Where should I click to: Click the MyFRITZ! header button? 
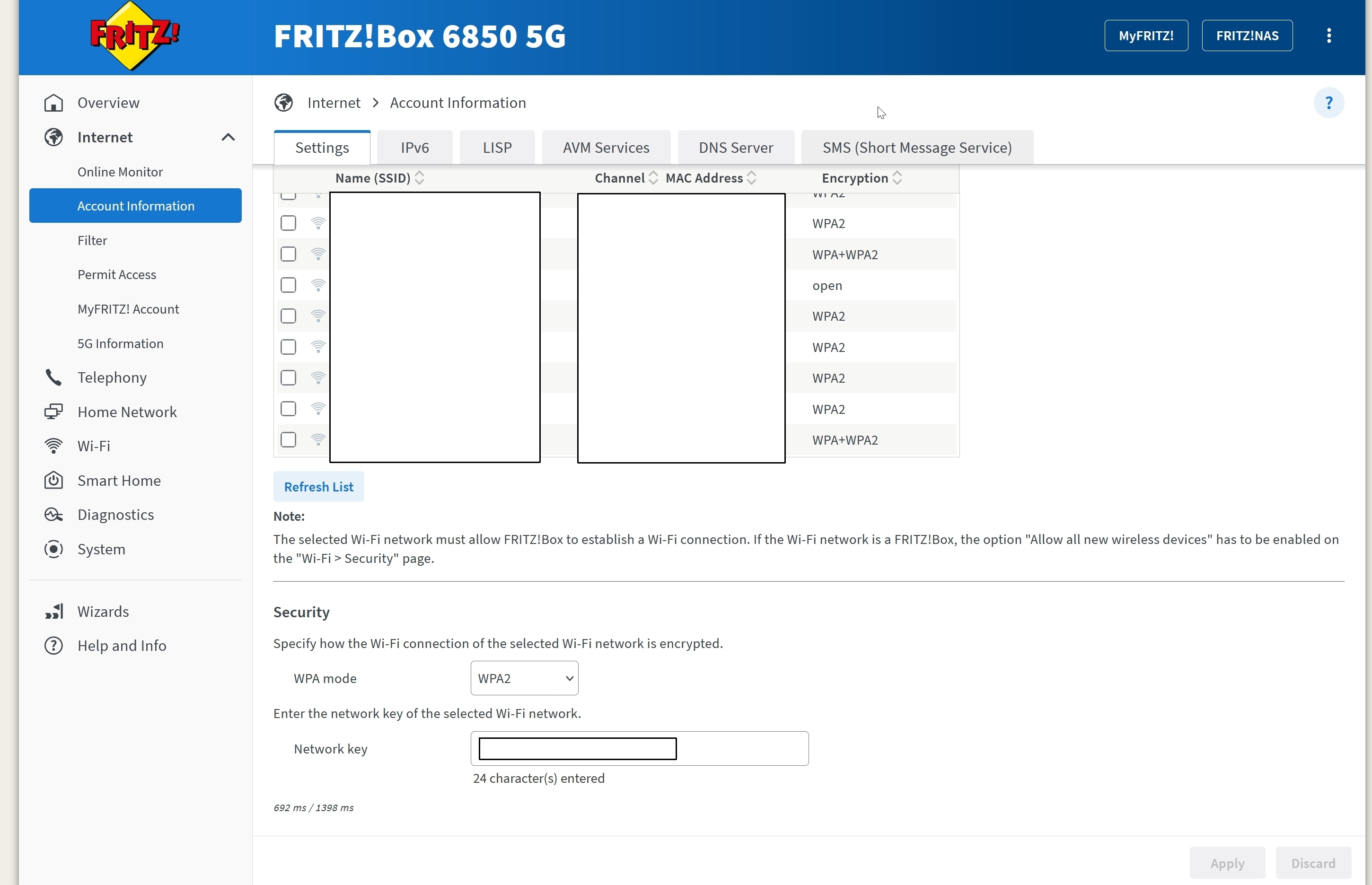point(1146,35)
